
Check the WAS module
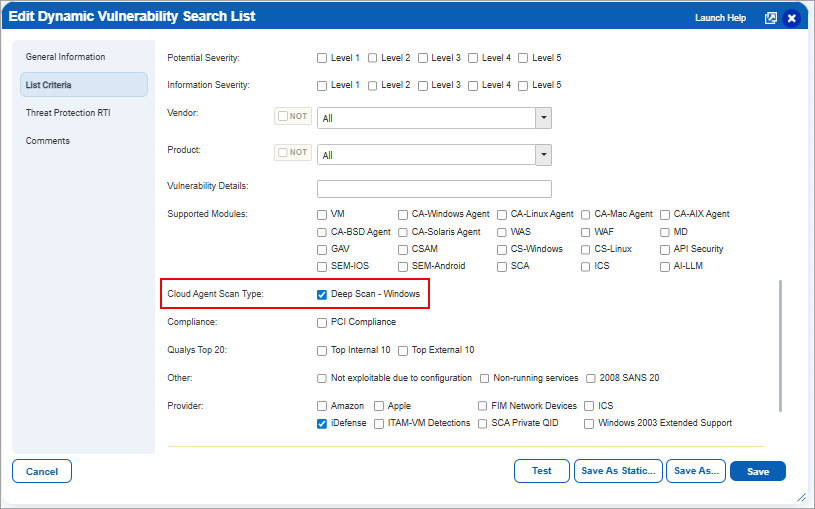pyautogui.click(x=502, y=232)
